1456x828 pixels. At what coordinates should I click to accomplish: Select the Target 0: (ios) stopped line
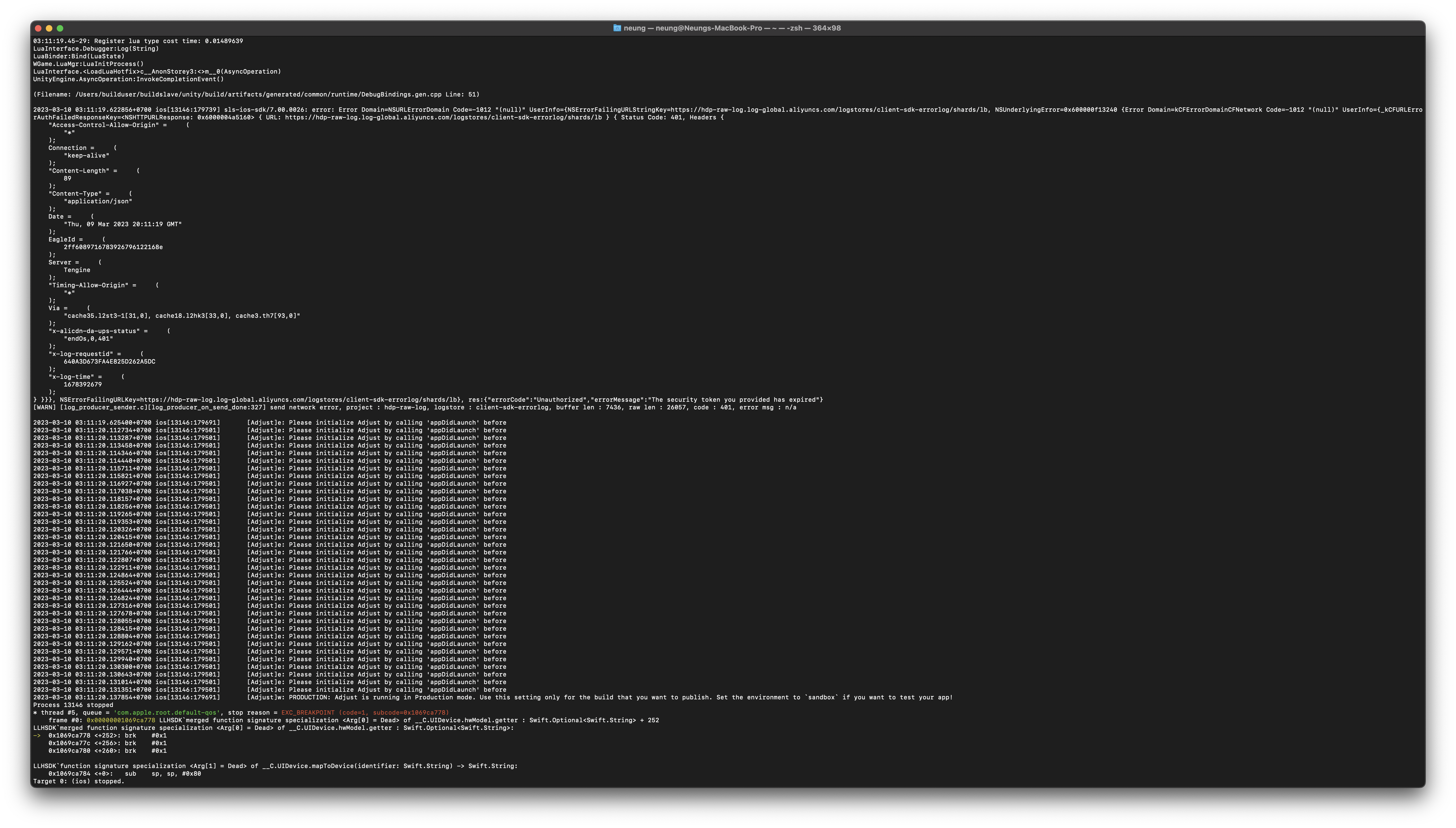tap(78, 781)
